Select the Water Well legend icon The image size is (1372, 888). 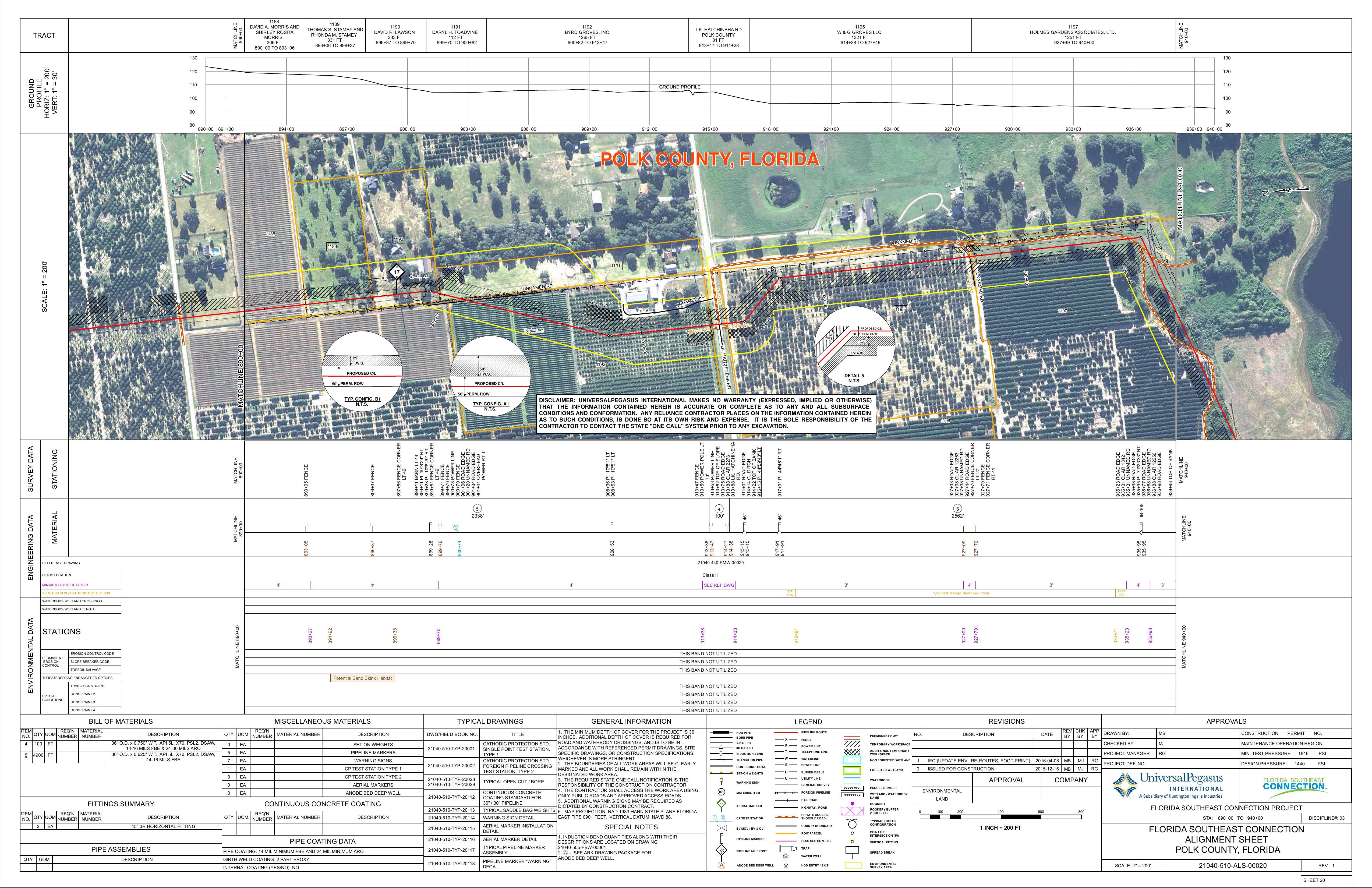click(x=786, y=856)
